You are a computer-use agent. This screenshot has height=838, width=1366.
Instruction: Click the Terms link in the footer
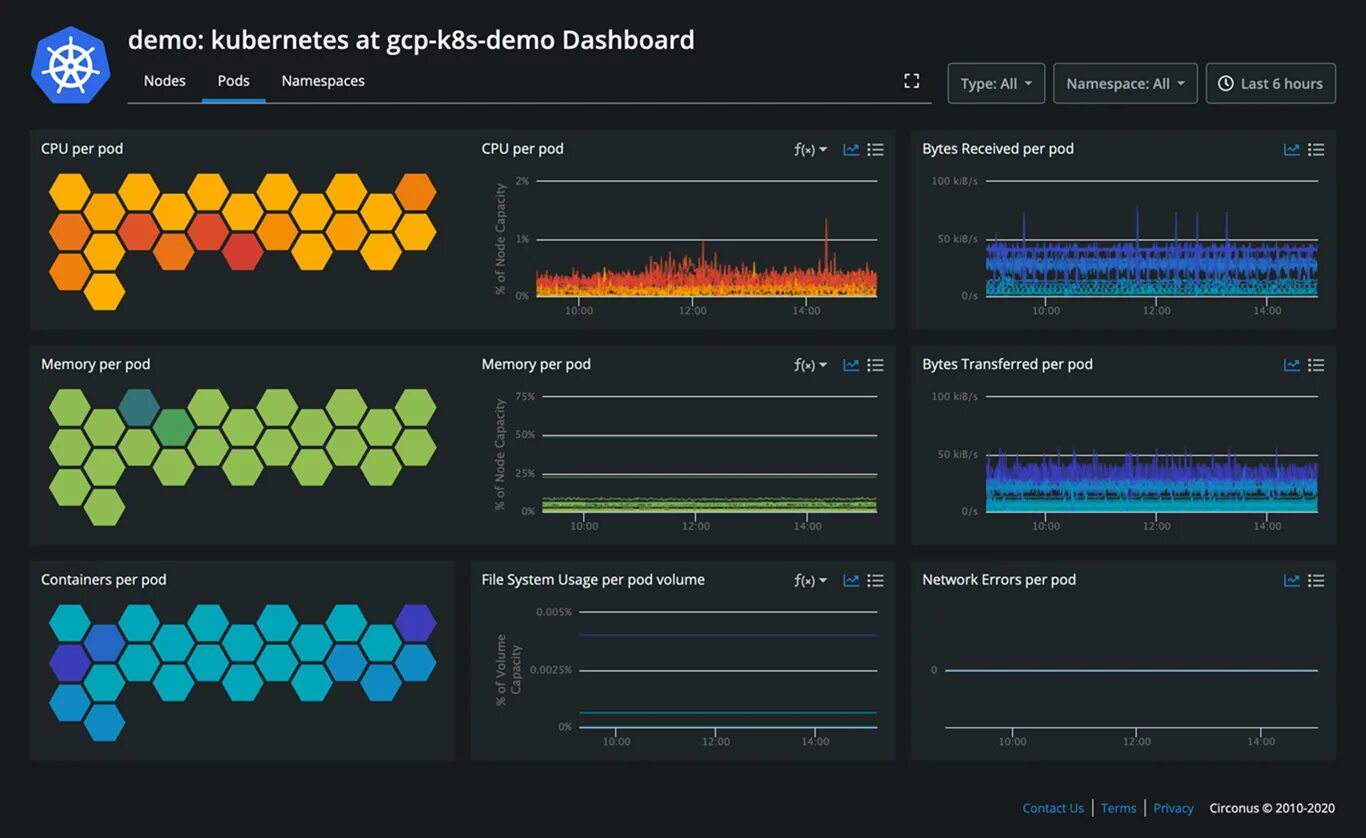(x=1118, y=808)
